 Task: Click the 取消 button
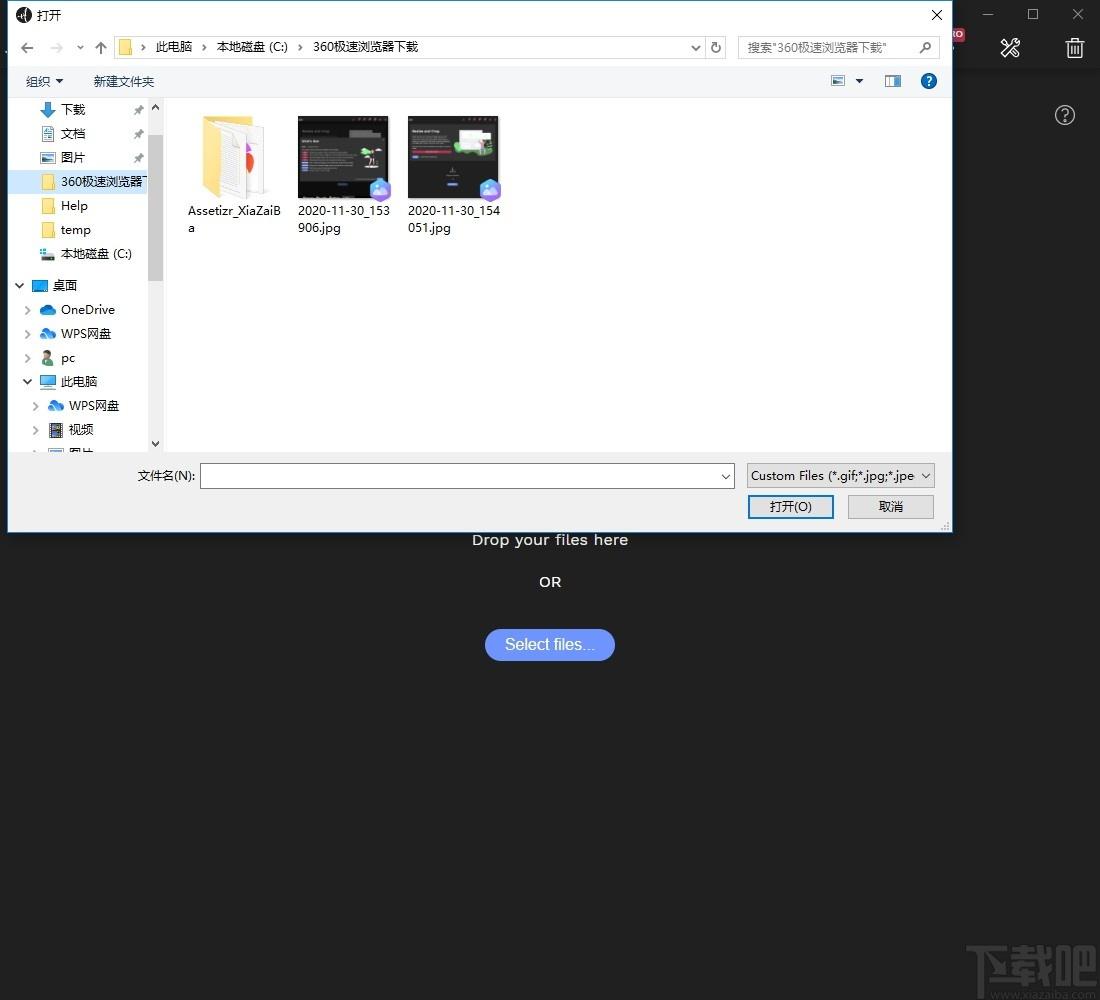pos(891,507)
